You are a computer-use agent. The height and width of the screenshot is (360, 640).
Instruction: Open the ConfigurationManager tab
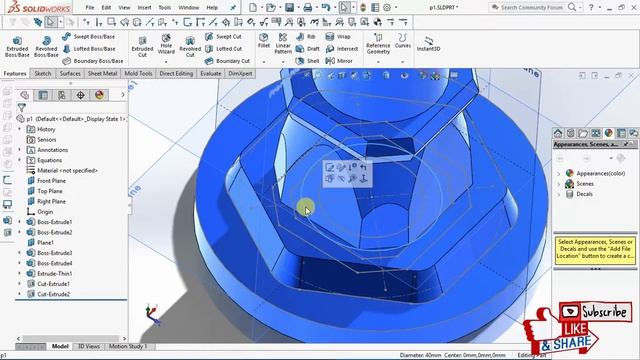click(x=62, y=95)
